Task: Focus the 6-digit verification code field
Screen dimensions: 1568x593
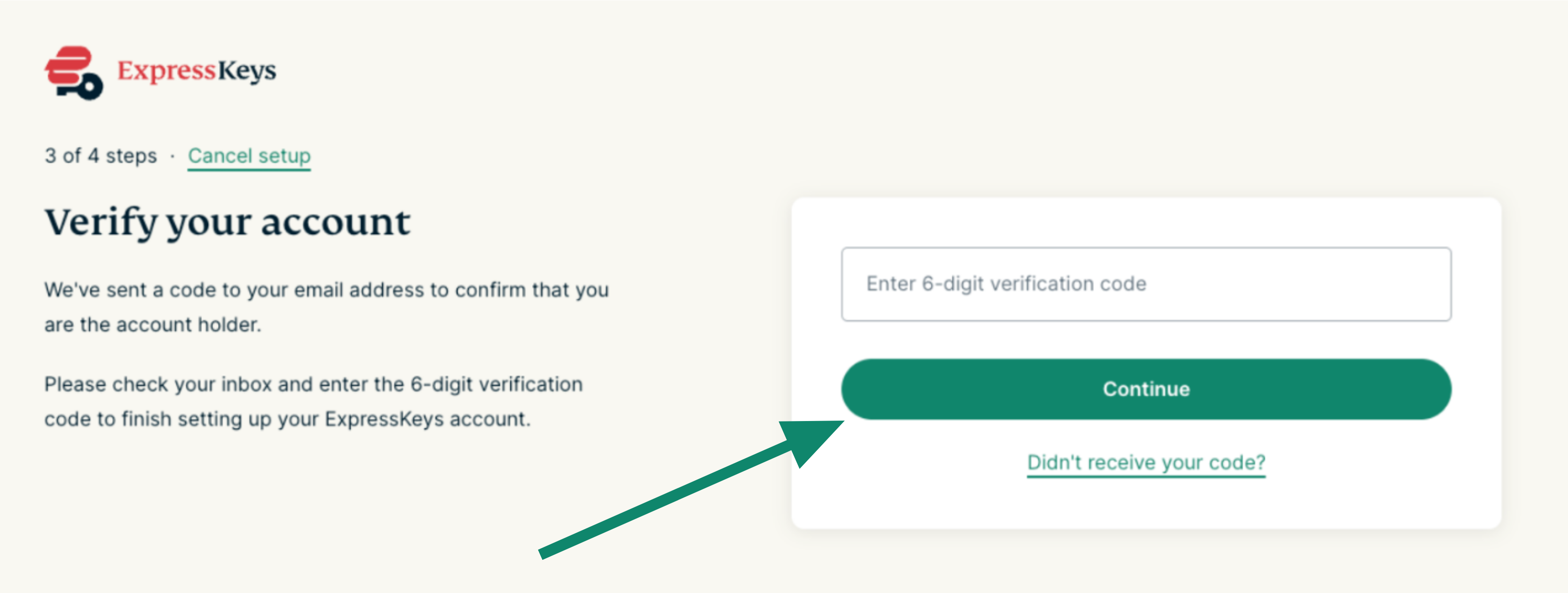Action: 1145,284
